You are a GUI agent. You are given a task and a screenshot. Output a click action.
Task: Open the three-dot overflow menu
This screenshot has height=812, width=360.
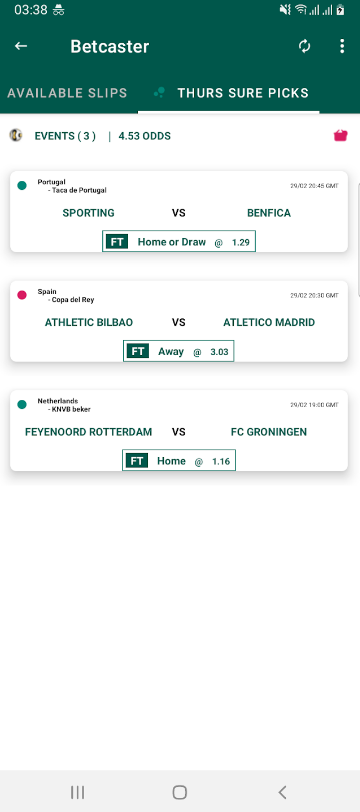point(342,46)
